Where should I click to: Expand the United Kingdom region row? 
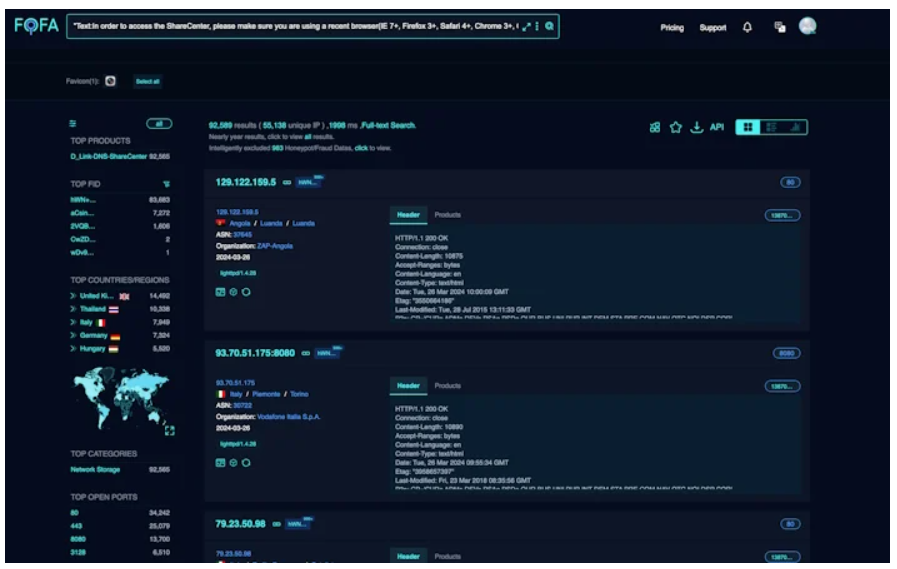pos(73,296)
